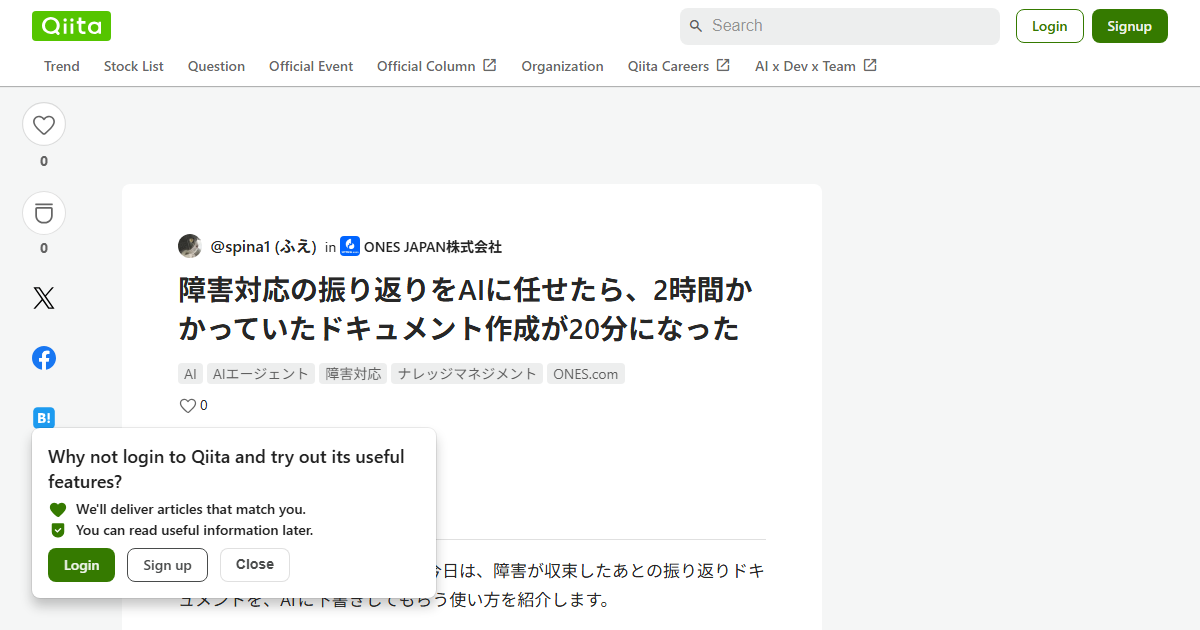Select the 障害対応 tag
Image resolution: width=1200 pixels, height=630 pixels.
(353, 374)
